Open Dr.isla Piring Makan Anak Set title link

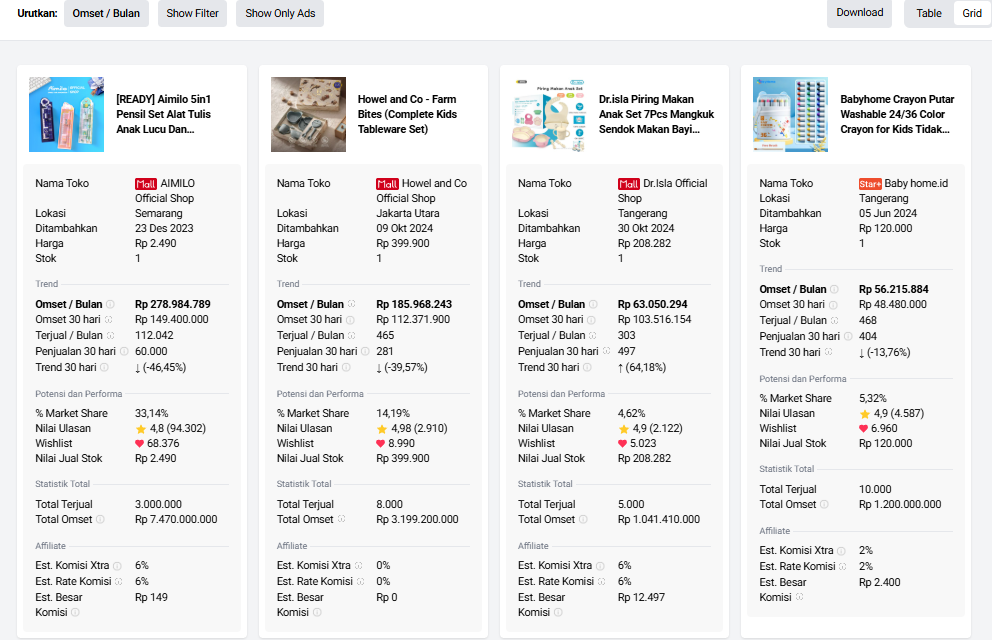(x=649, y=114)
